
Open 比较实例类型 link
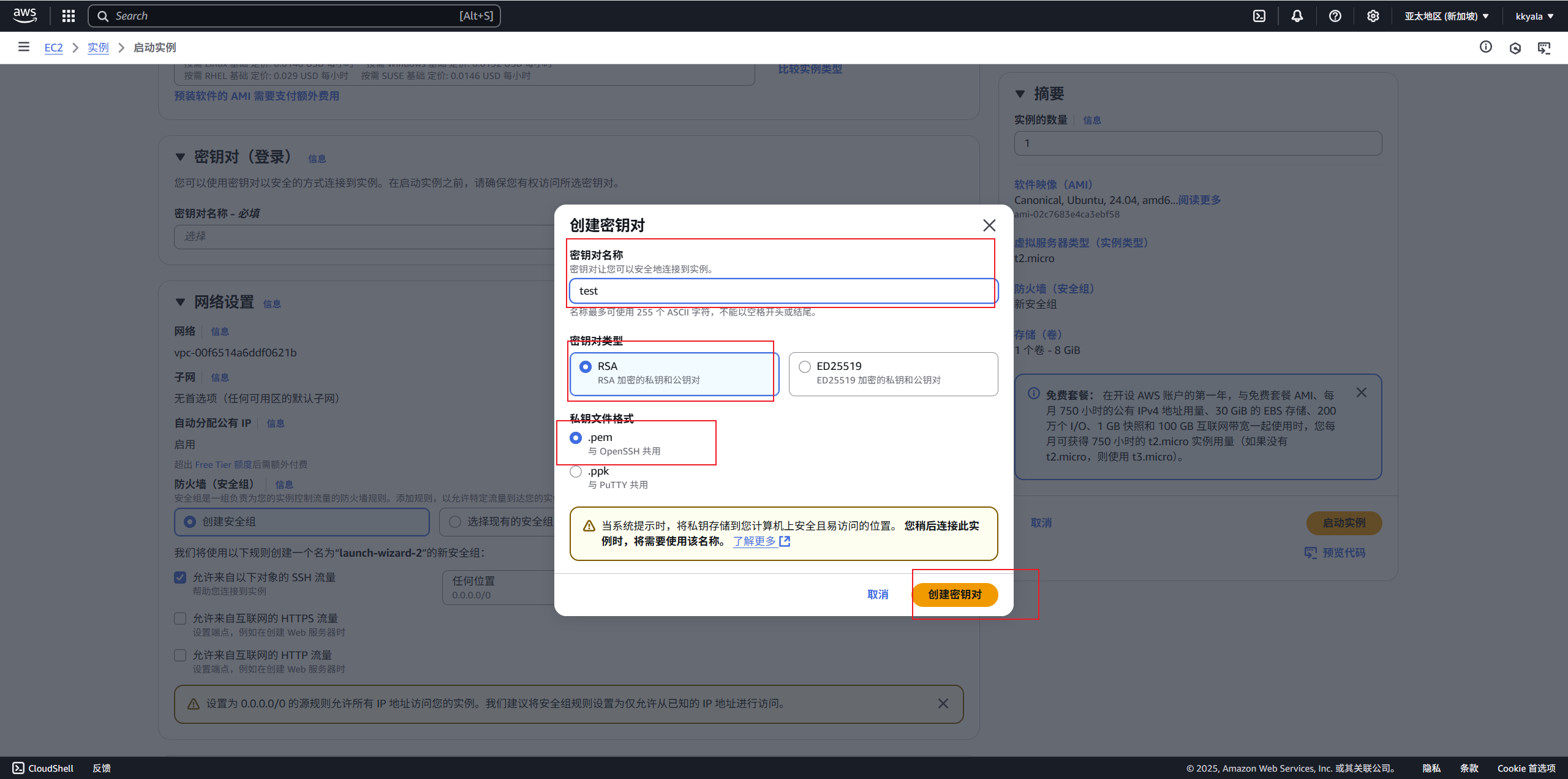810,69
